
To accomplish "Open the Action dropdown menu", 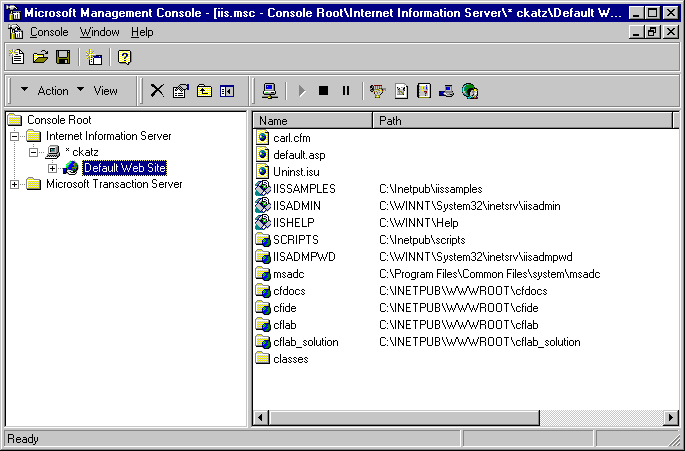I will (x=45, y=91).
